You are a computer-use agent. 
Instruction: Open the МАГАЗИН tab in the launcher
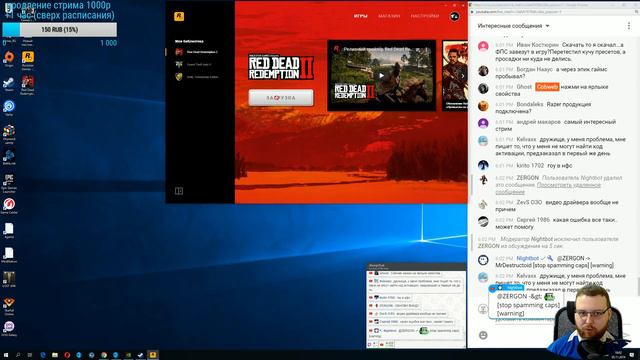[x=389, y=16]
